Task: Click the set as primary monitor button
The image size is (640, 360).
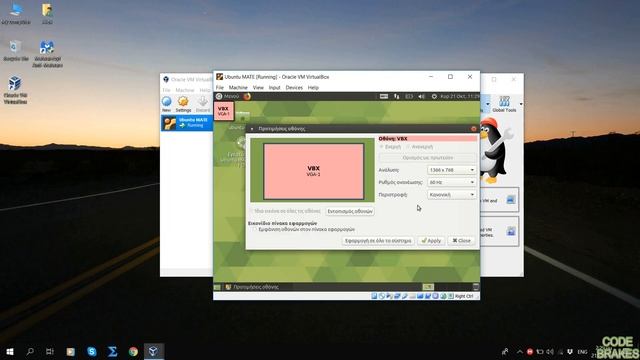Action: [x=427, y=158]
